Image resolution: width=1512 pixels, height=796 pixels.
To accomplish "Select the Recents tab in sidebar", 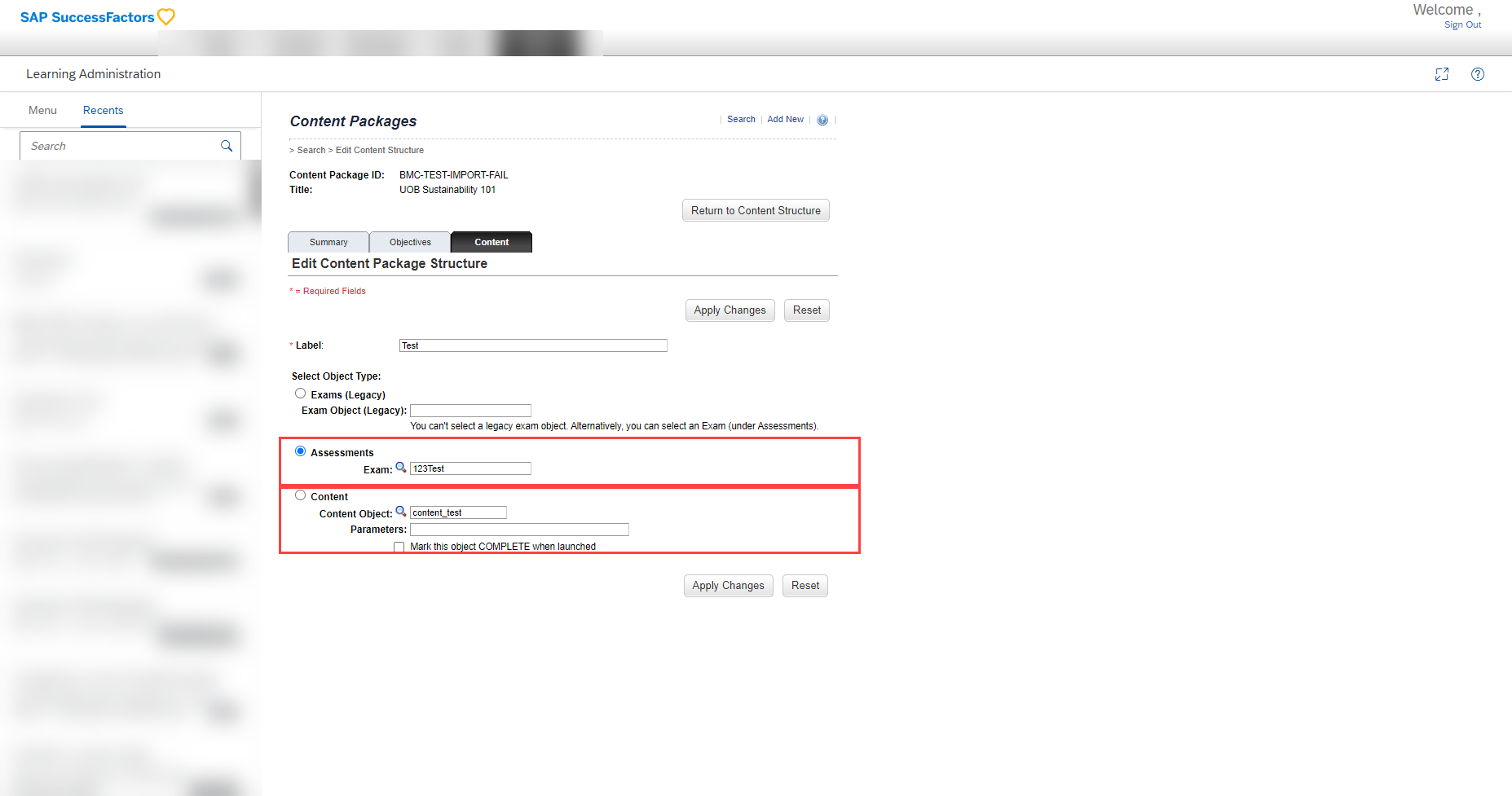I will pos(104,110).
